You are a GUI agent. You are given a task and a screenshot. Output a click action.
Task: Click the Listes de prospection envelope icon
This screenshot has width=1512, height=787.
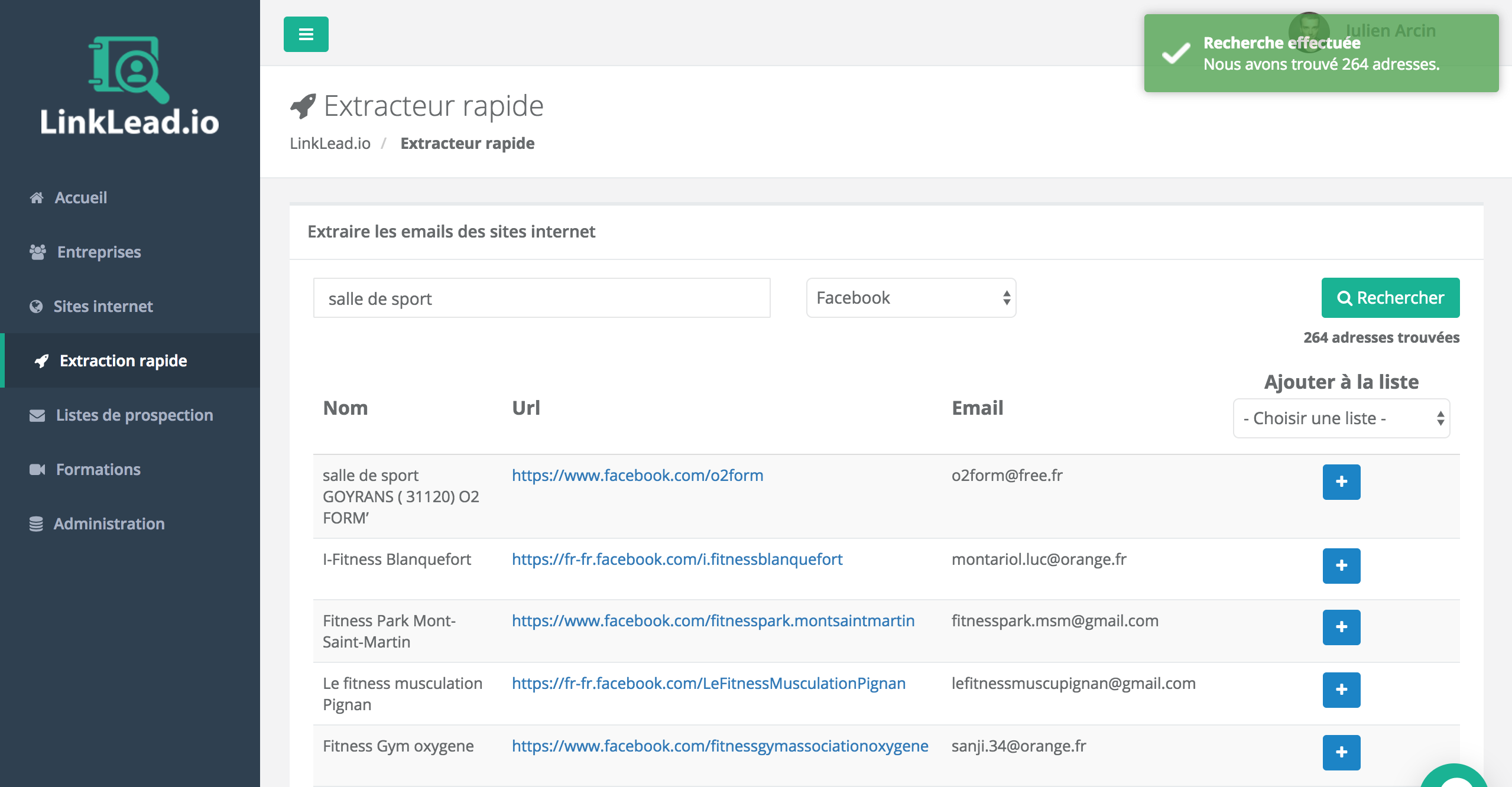click(37, 415)
